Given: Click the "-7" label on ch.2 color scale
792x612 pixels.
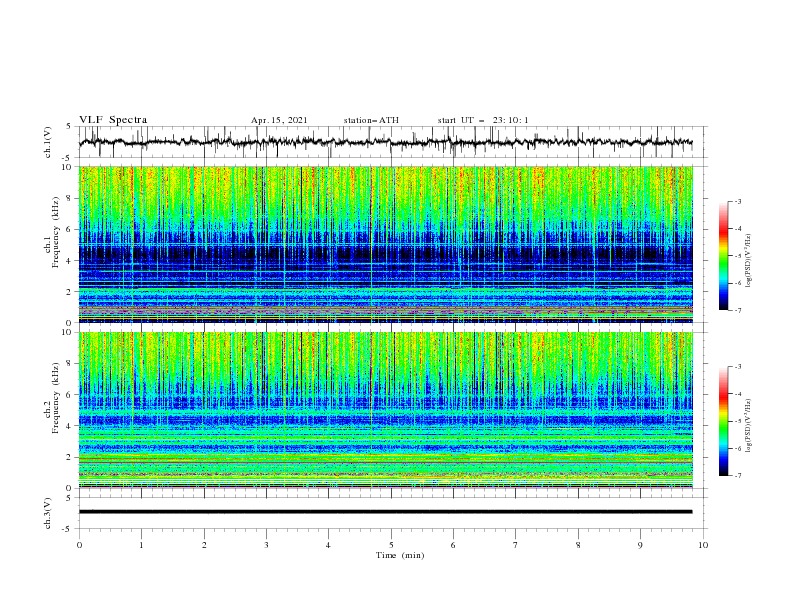Looking at the screenshot, I should click(738, 475).
